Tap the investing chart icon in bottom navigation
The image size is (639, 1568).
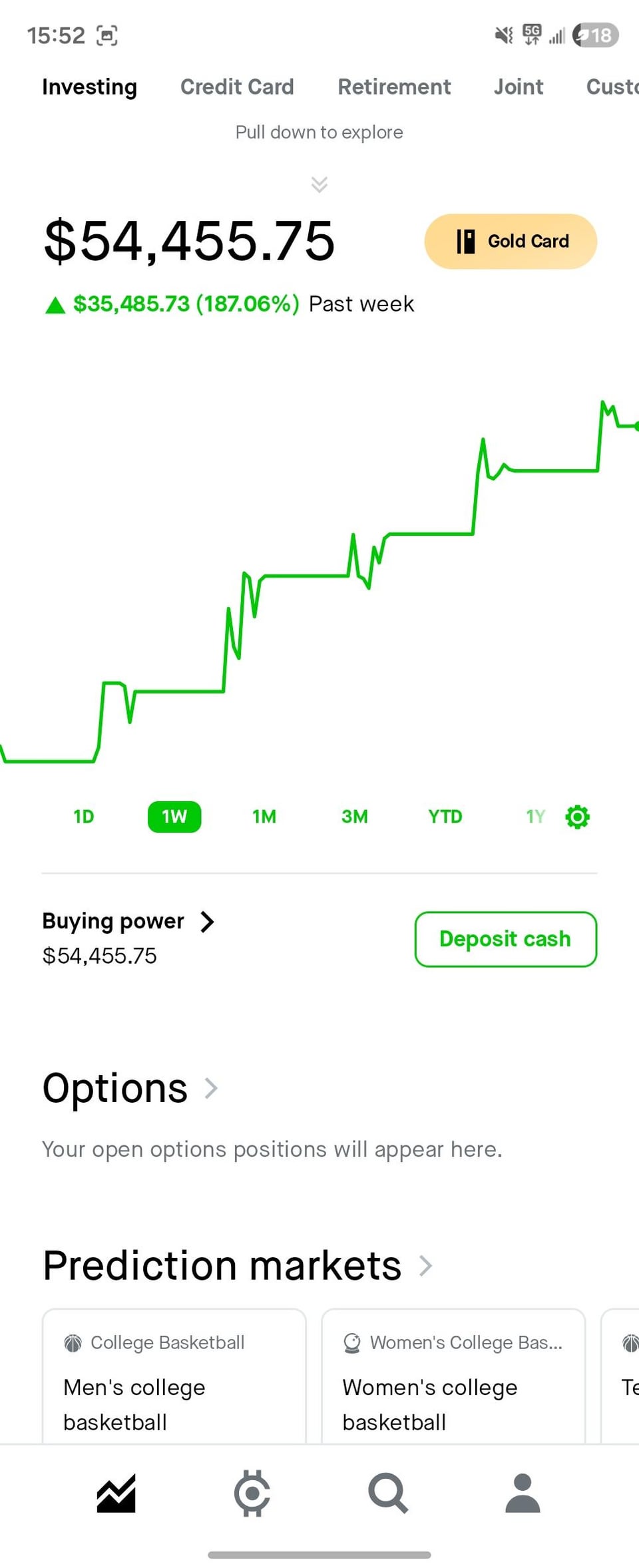click(116, 1493)
